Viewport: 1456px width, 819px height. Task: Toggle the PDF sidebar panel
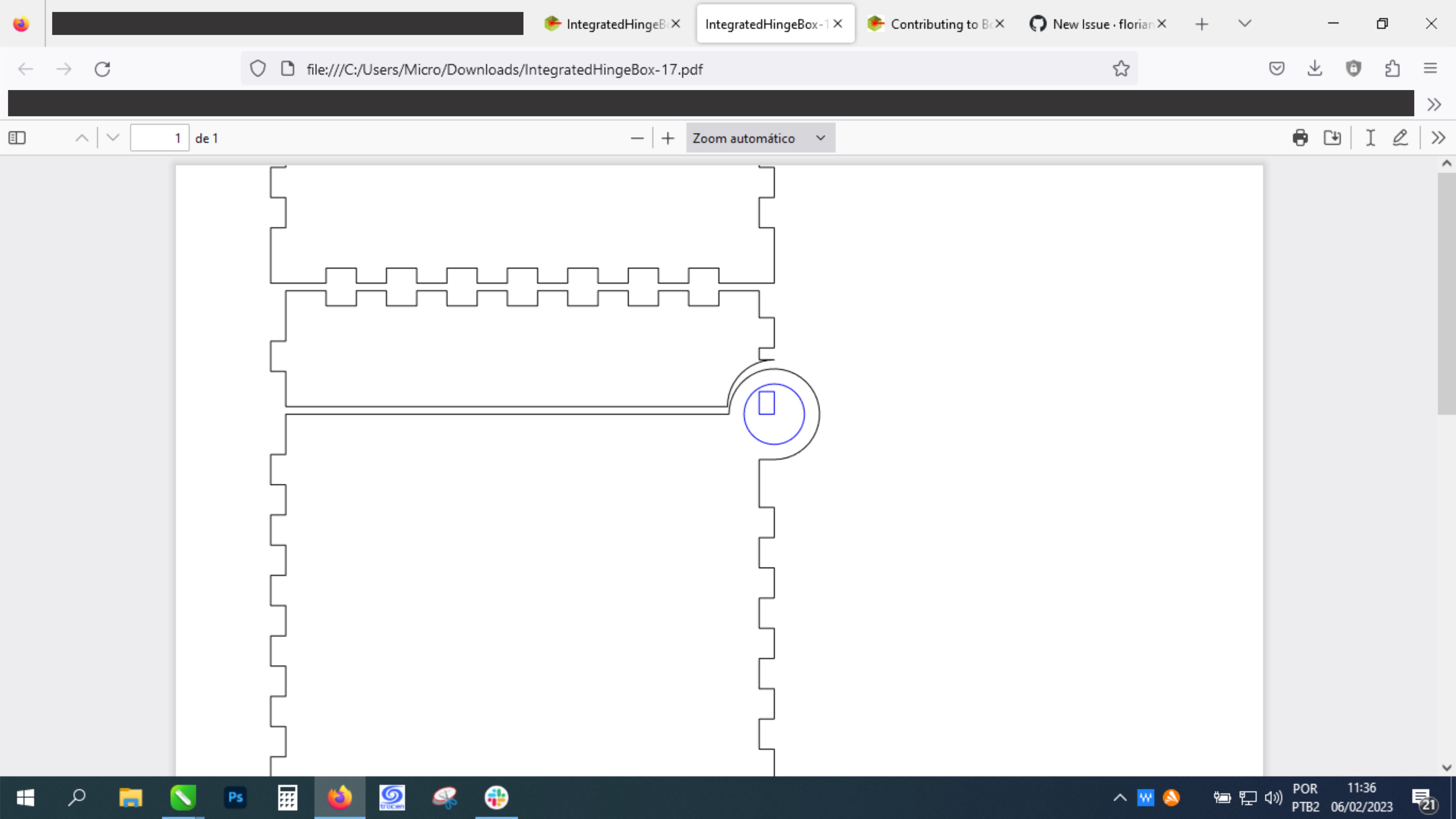(x=17, y=137)
